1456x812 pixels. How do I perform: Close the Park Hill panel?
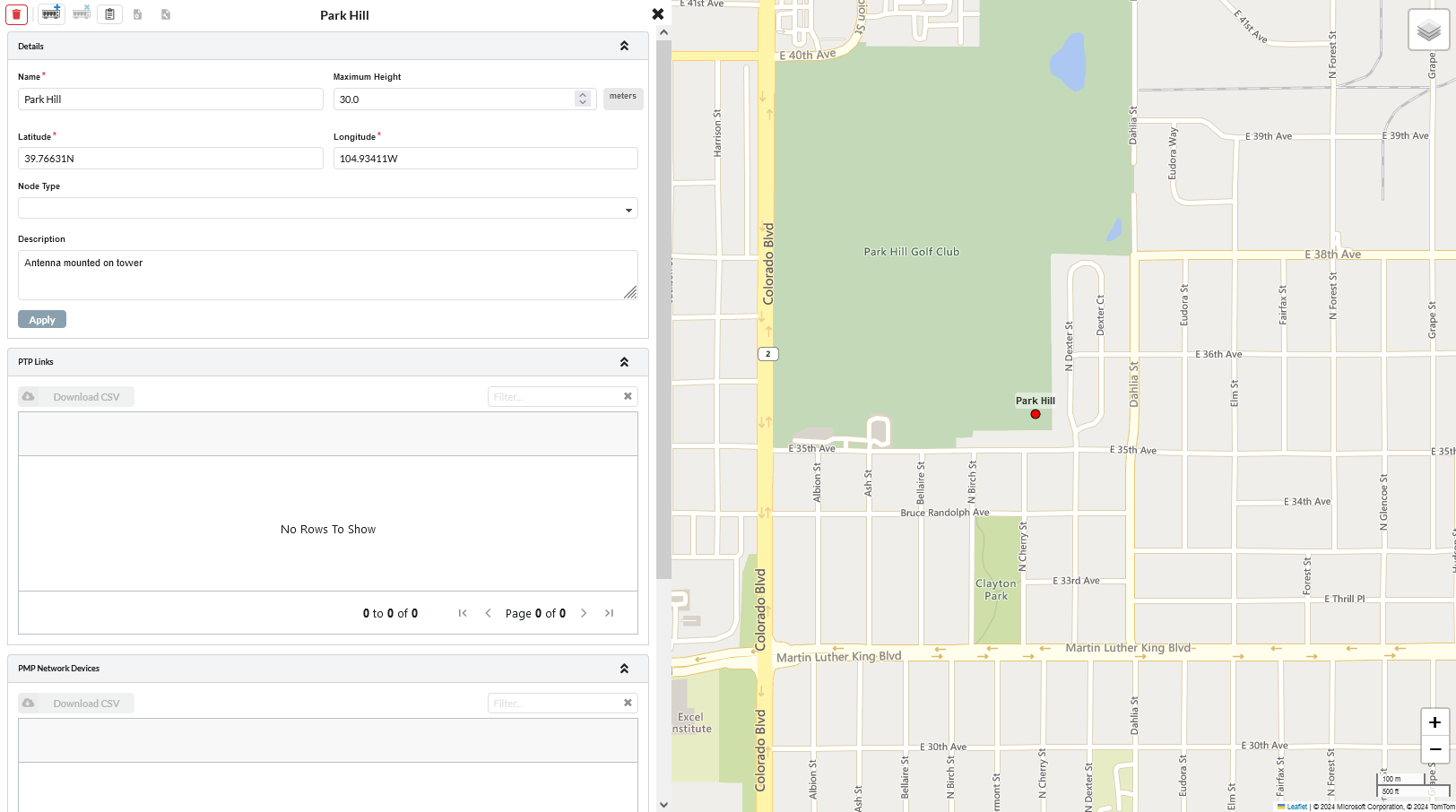[657, 14]
